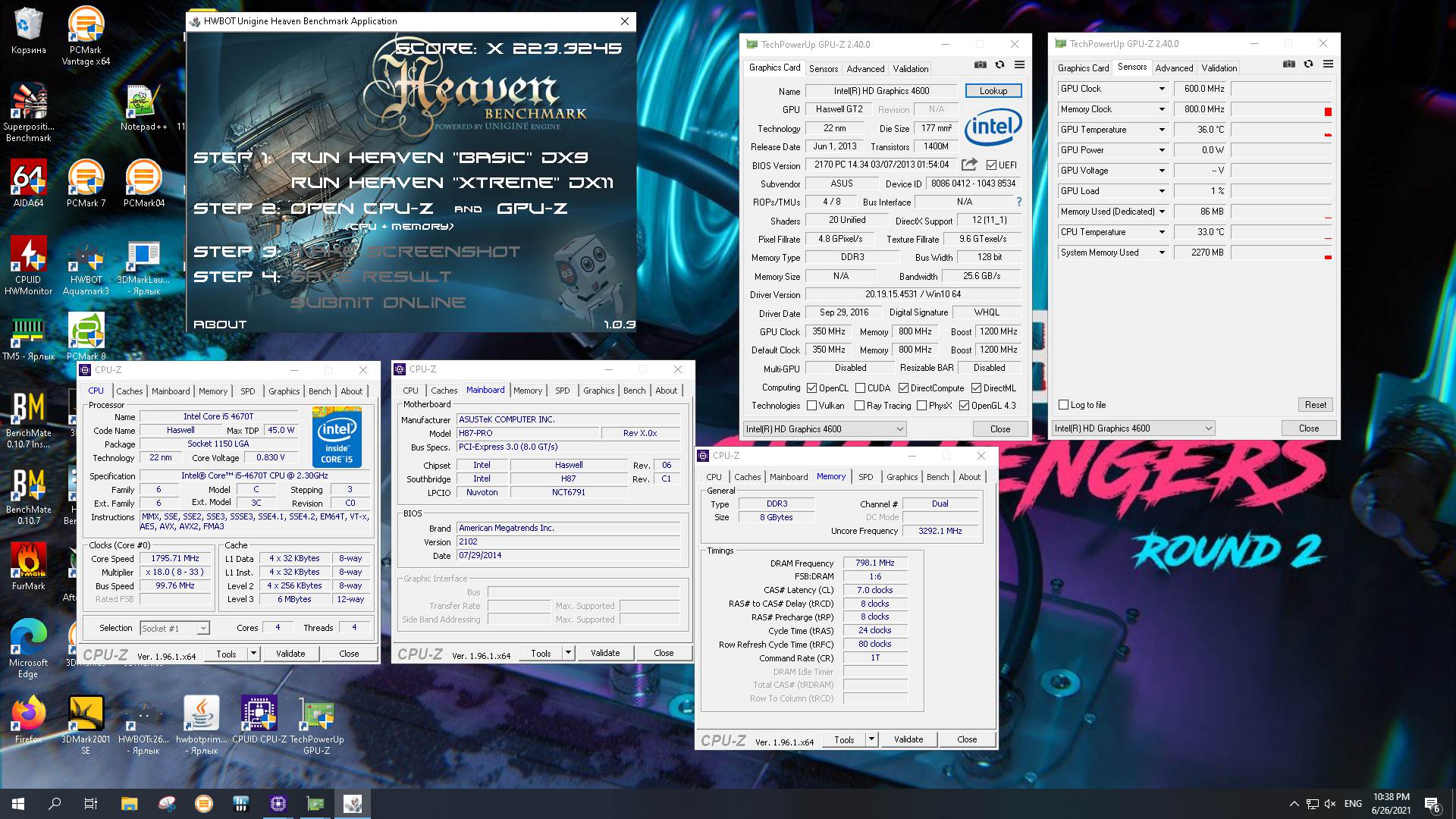Image resolution: width=1456 pixels, height=819 pixels.
Task: Click RUN HEAVEN "XTREME" DX11
Action: tap(452, 183)
